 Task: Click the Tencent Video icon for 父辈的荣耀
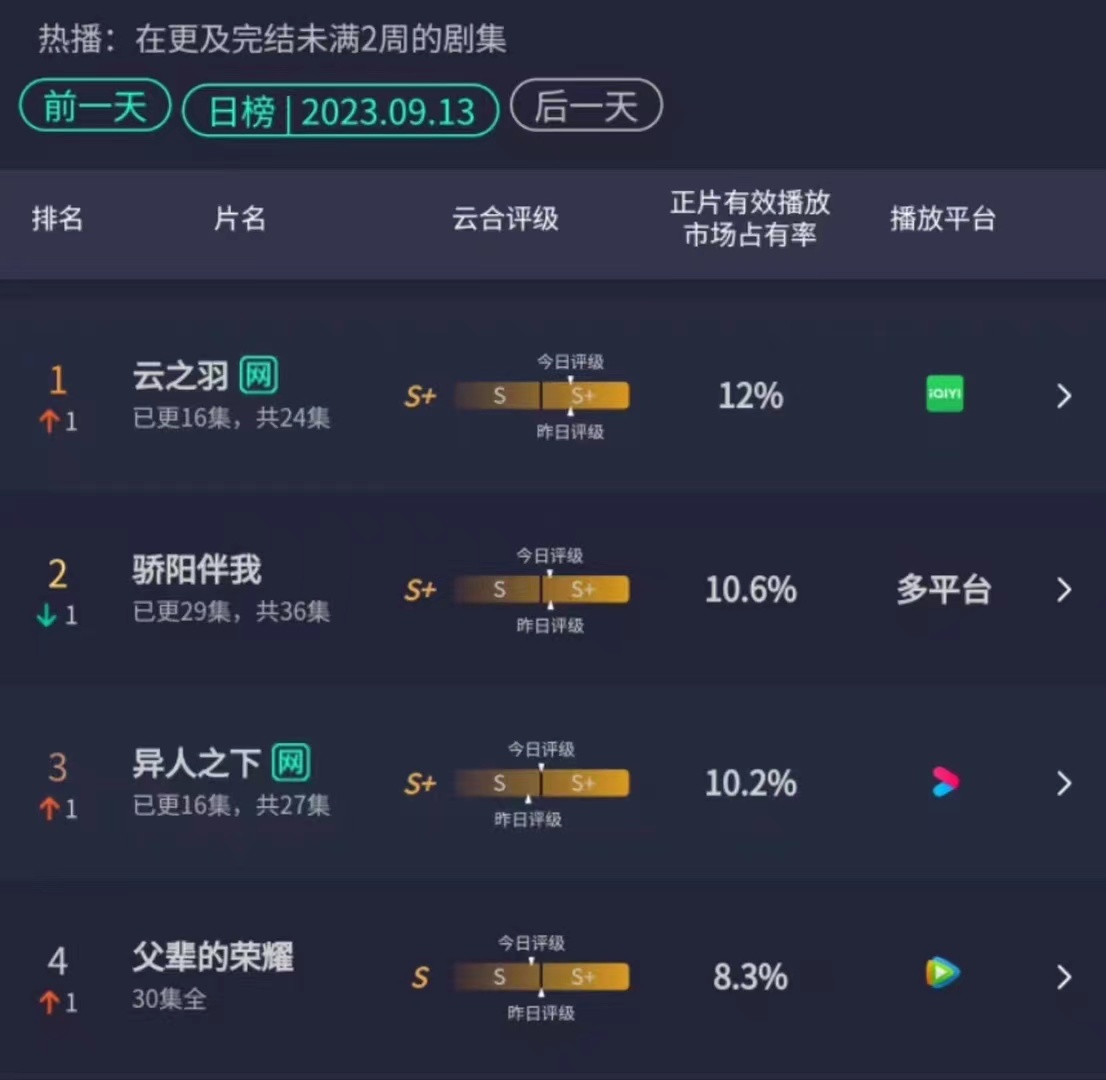[x=943, y=973]
